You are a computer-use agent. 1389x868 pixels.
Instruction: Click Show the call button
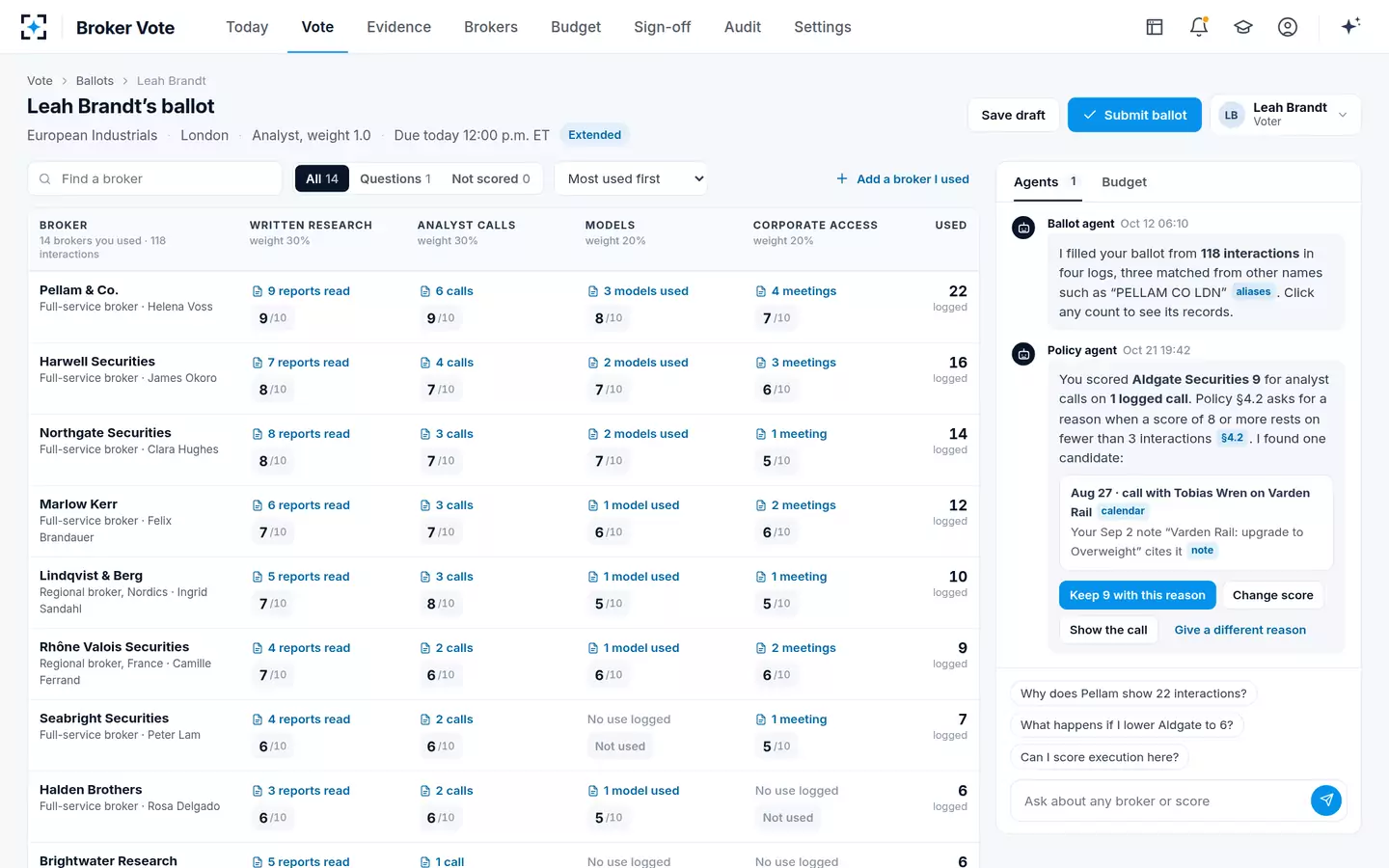coord(1108,630)
